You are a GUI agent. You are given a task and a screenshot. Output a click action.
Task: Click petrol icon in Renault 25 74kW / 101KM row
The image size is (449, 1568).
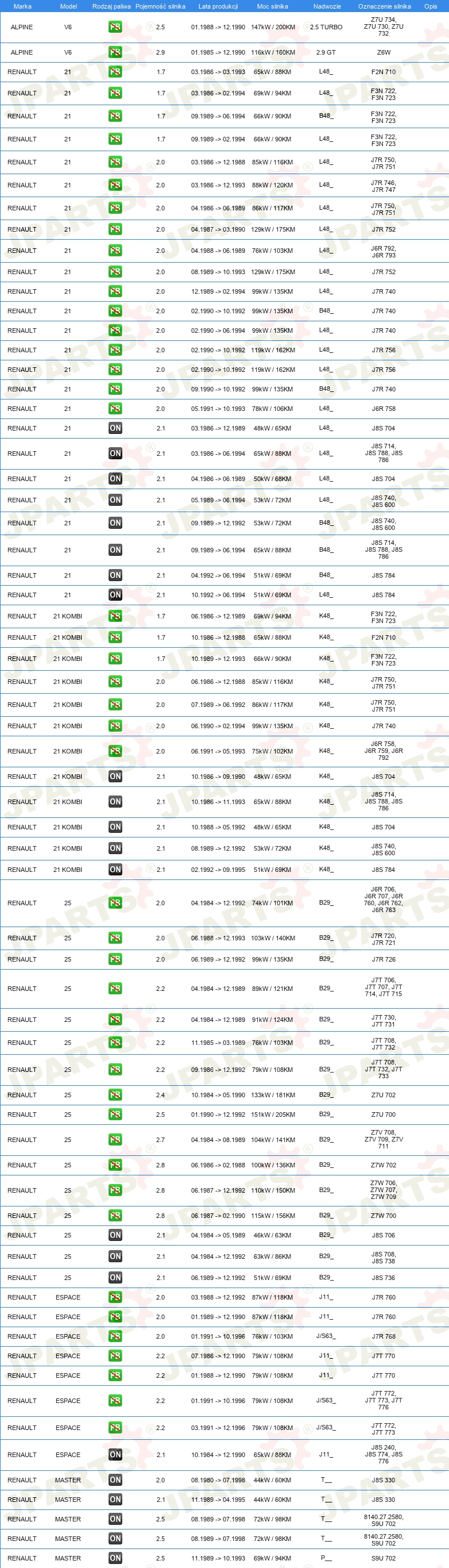pyautogui.click(x=115, y=904)
